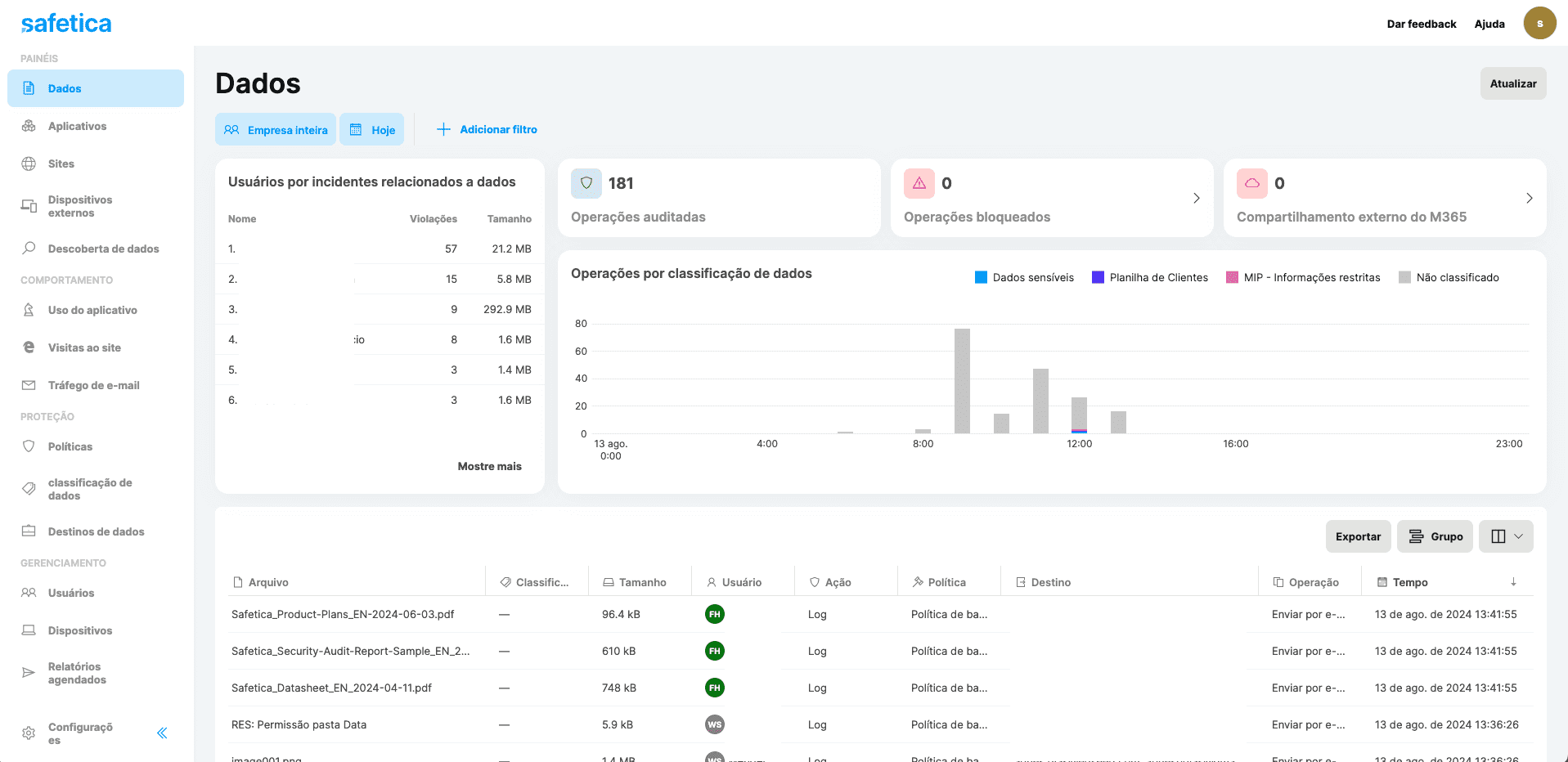
Task: Select Tráfego de e-mail in sidebar
Action: 92,385
